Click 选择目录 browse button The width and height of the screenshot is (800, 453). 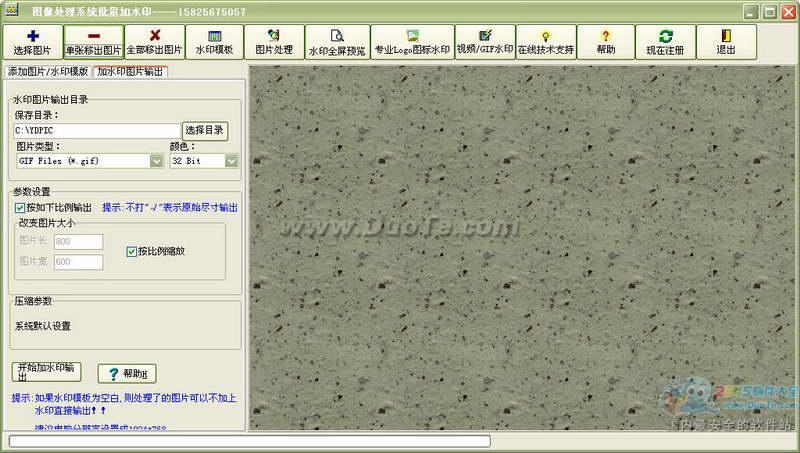point(205,130)
